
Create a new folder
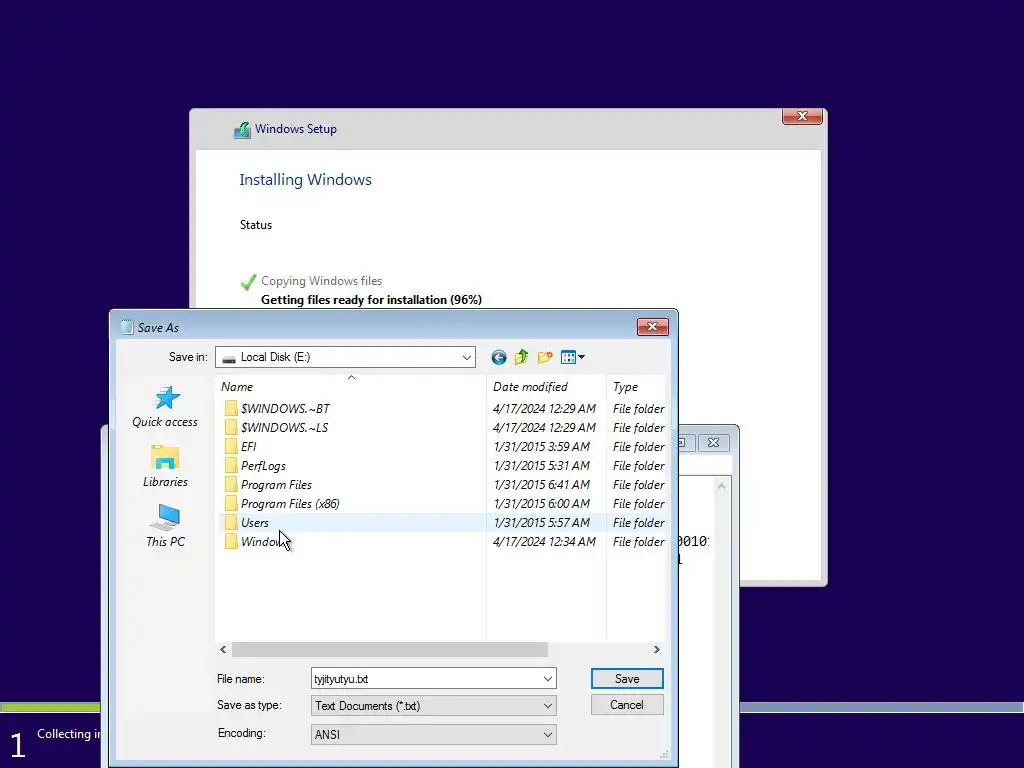coord(545,357)
